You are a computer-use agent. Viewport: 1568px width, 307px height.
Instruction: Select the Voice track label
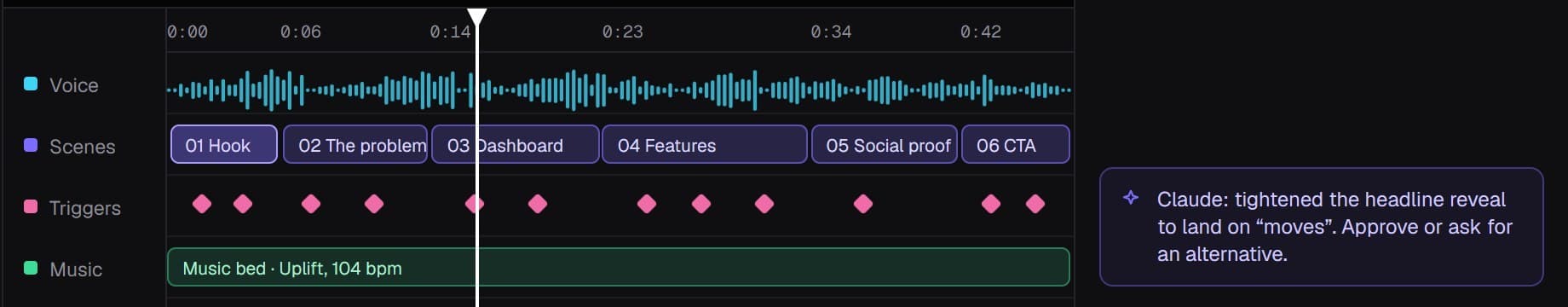coord(74,85)
